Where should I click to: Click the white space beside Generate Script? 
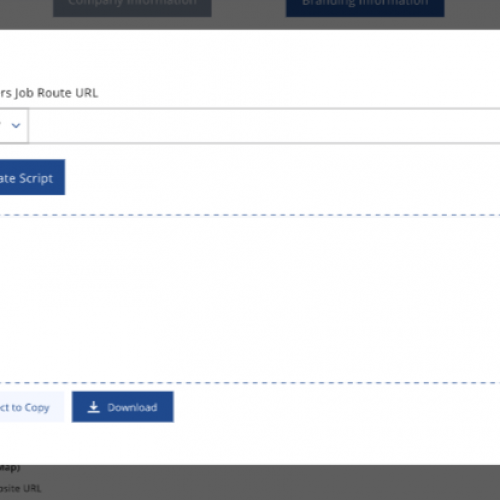click(283, 177)
